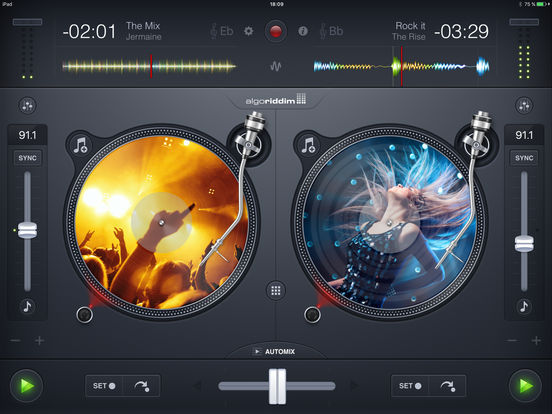Toggle the center waveform view icon
This screenshot has height=414, width=552.
[x=276, y=66]
